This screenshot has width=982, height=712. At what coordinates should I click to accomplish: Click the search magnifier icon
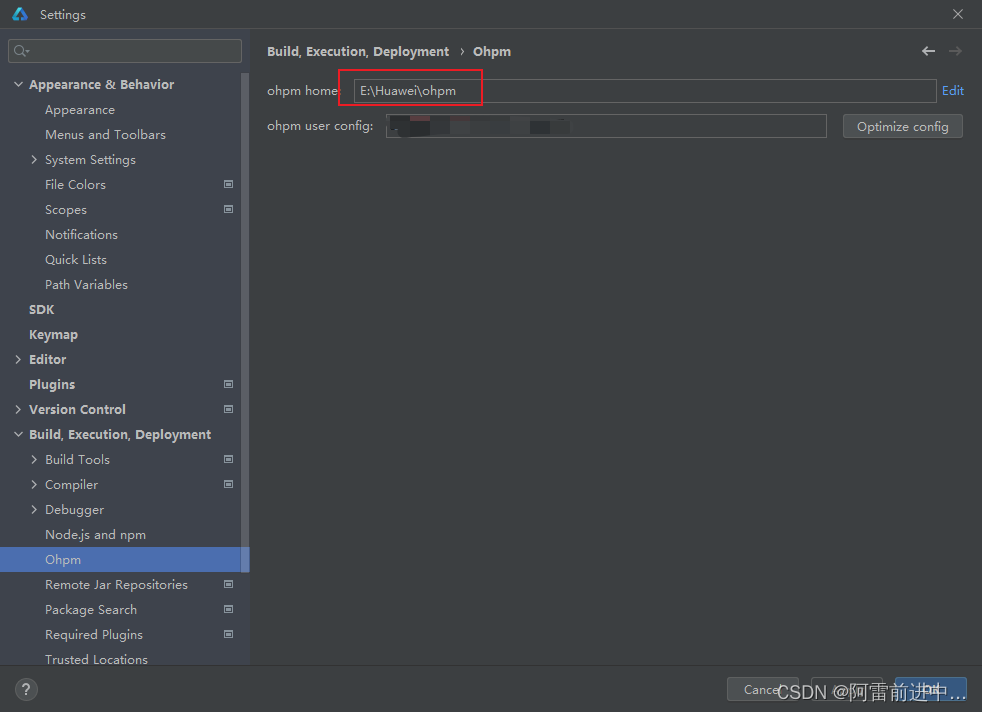click(21, 51)
